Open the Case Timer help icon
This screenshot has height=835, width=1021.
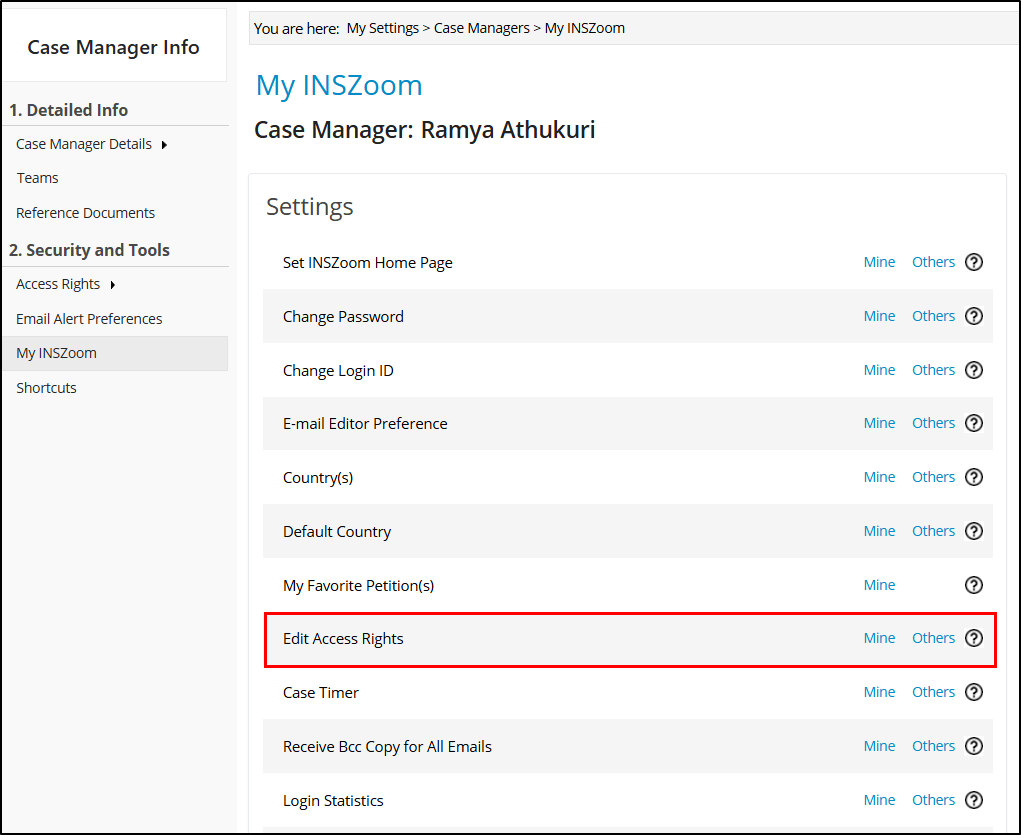[974, 692]
